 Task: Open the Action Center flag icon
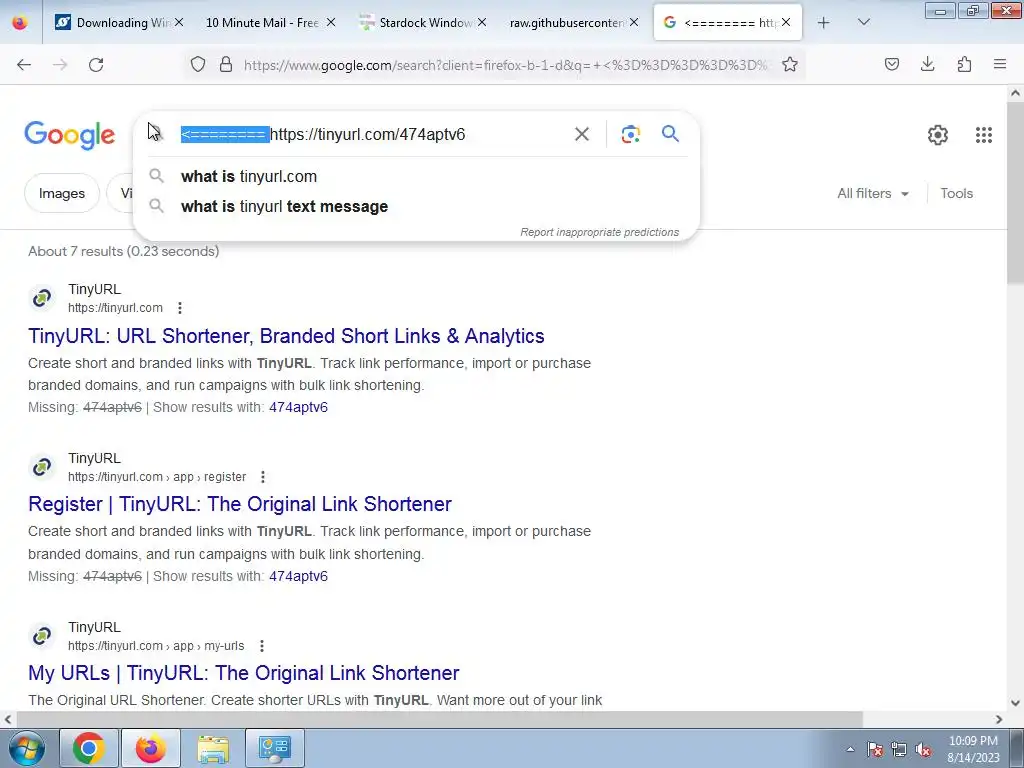tap(875, 749)
